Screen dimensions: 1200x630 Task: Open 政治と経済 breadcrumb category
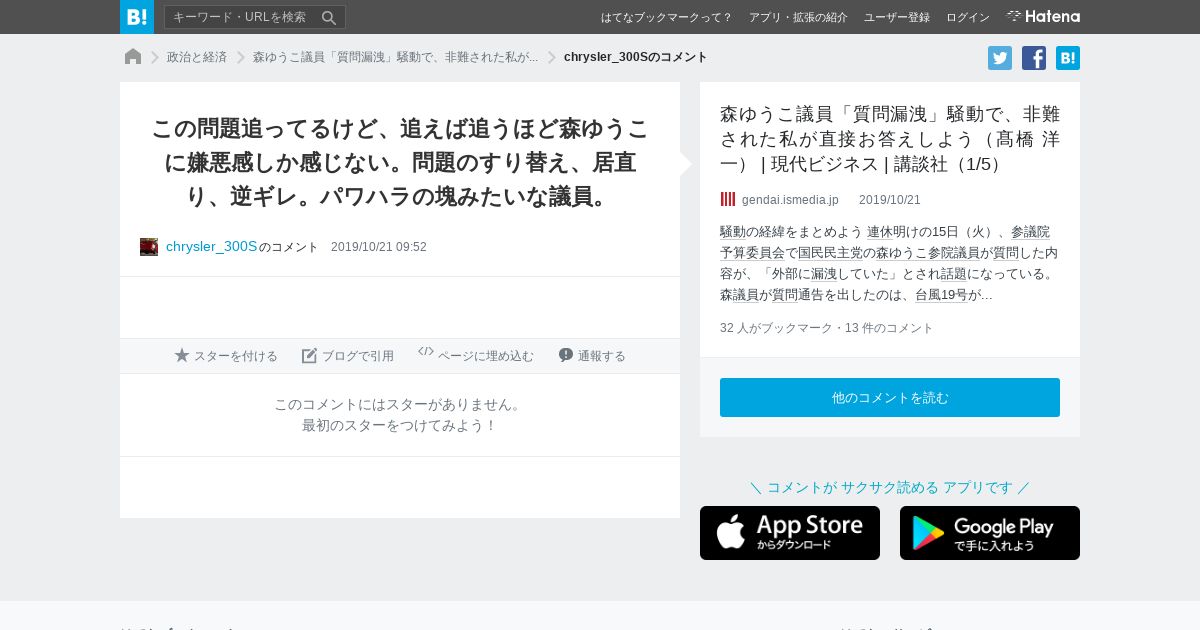coord(197,57)
